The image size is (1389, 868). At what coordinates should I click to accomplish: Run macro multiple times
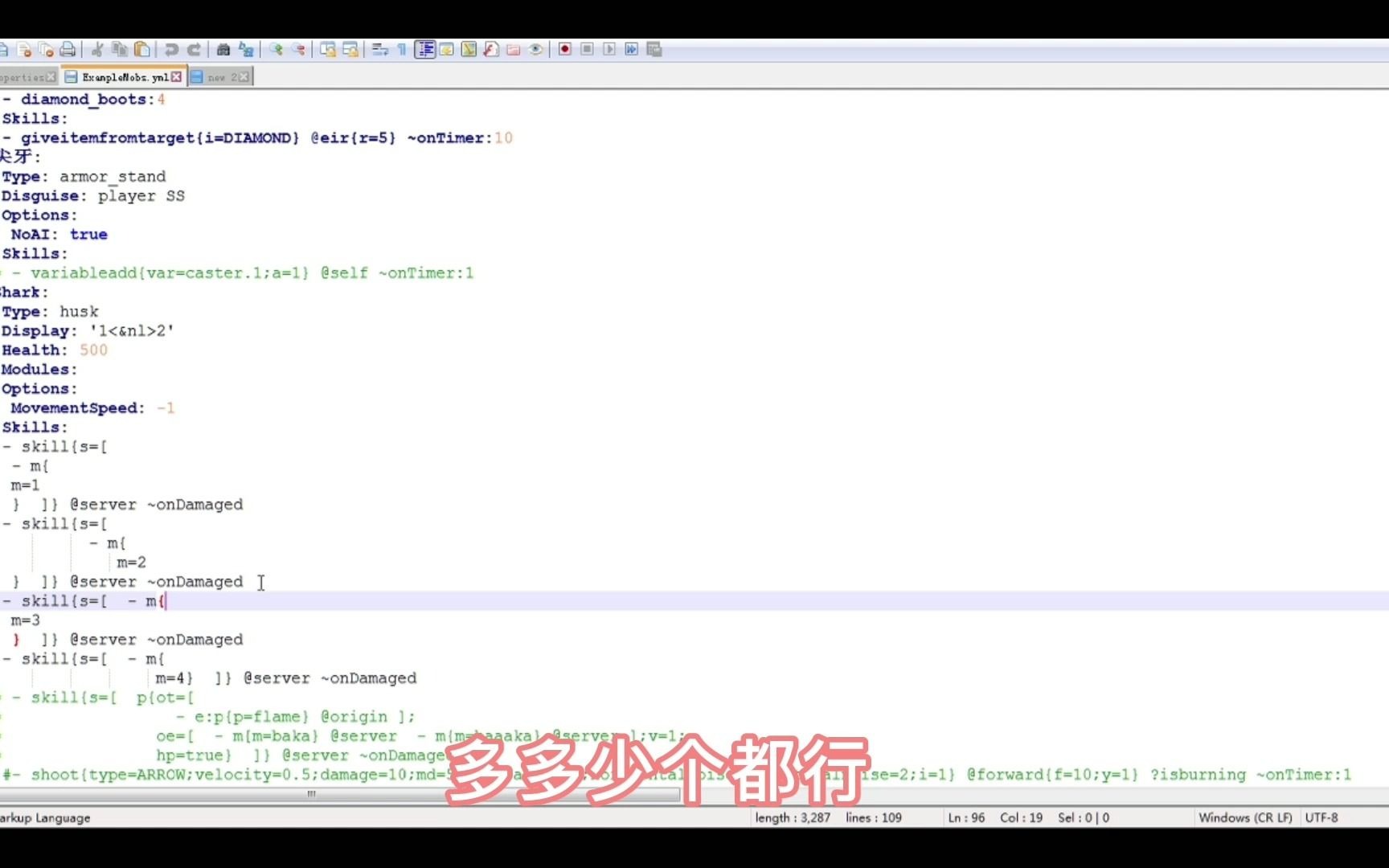[632, 50]
